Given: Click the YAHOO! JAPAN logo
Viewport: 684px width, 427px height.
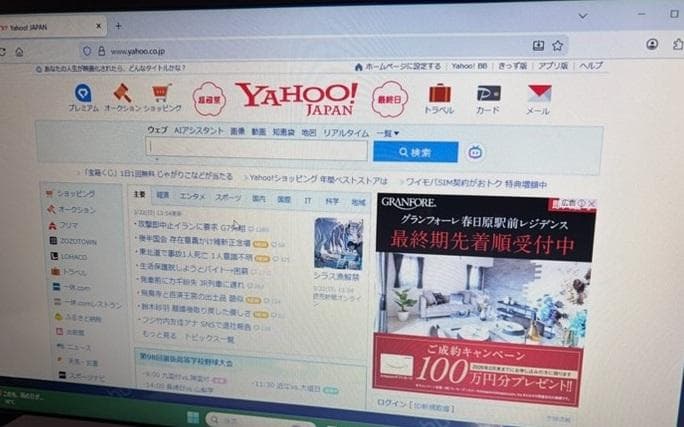Looking at the screenshot, I should click(298, 99).
